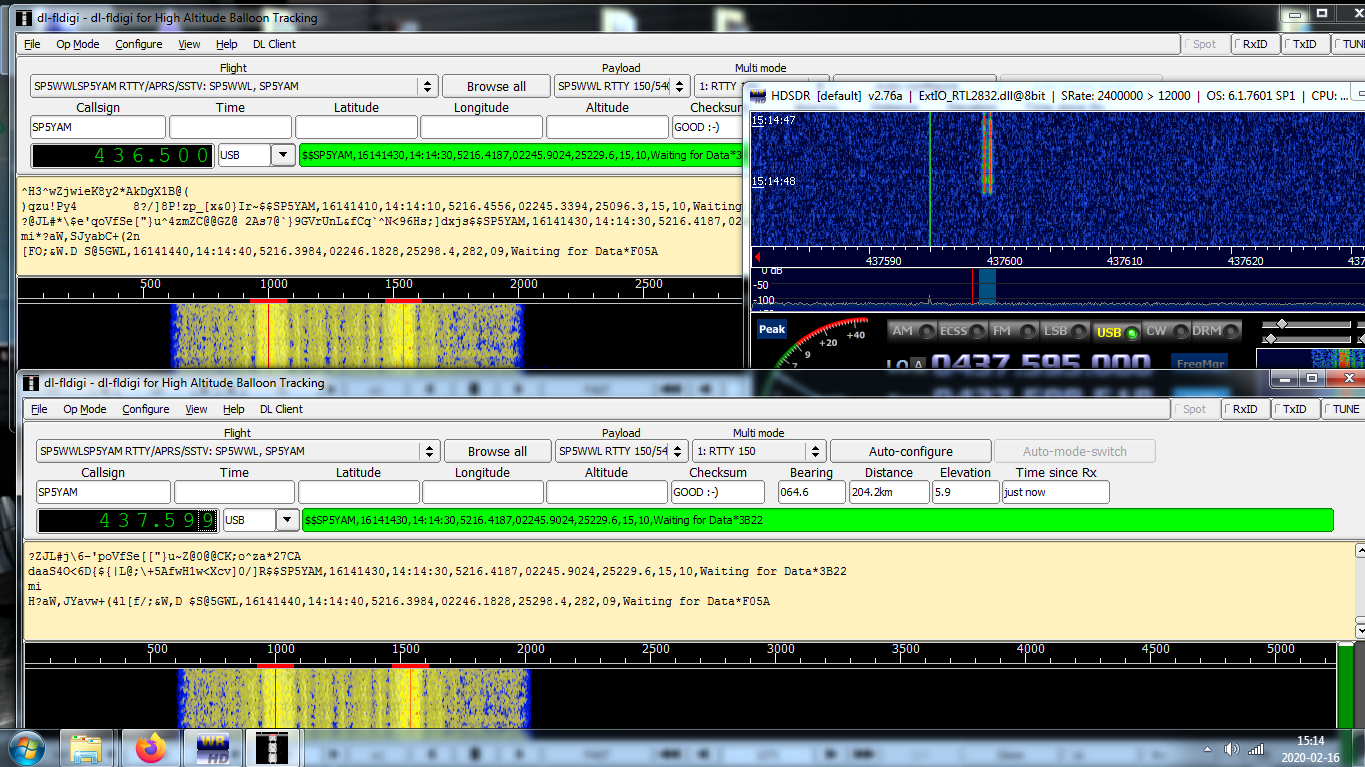Open the bottom dl-fldigi window's title bar icon
1365x767 pixels.
click(29, 382)
